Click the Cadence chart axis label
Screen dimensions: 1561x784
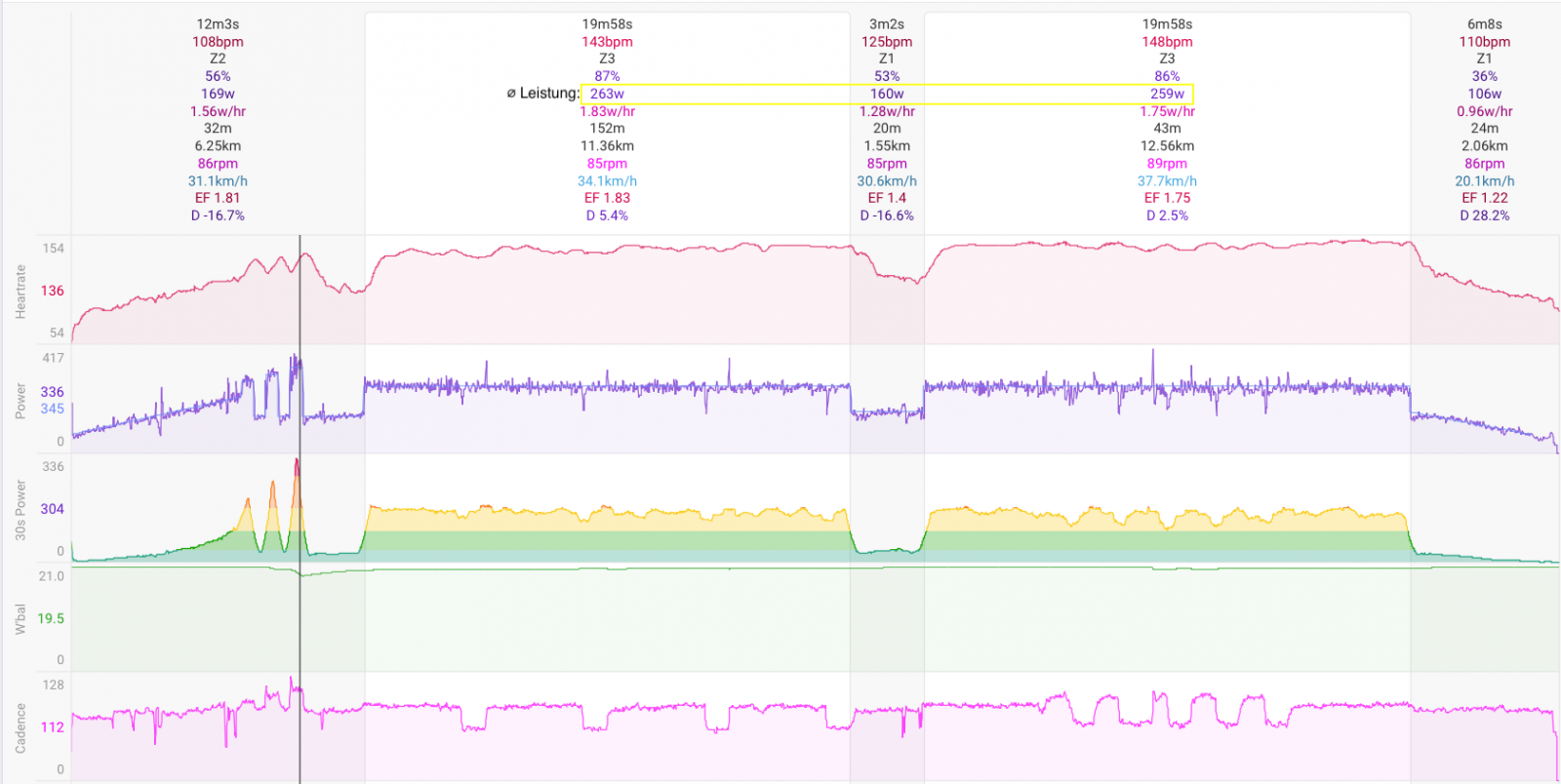tap(20, 728)
